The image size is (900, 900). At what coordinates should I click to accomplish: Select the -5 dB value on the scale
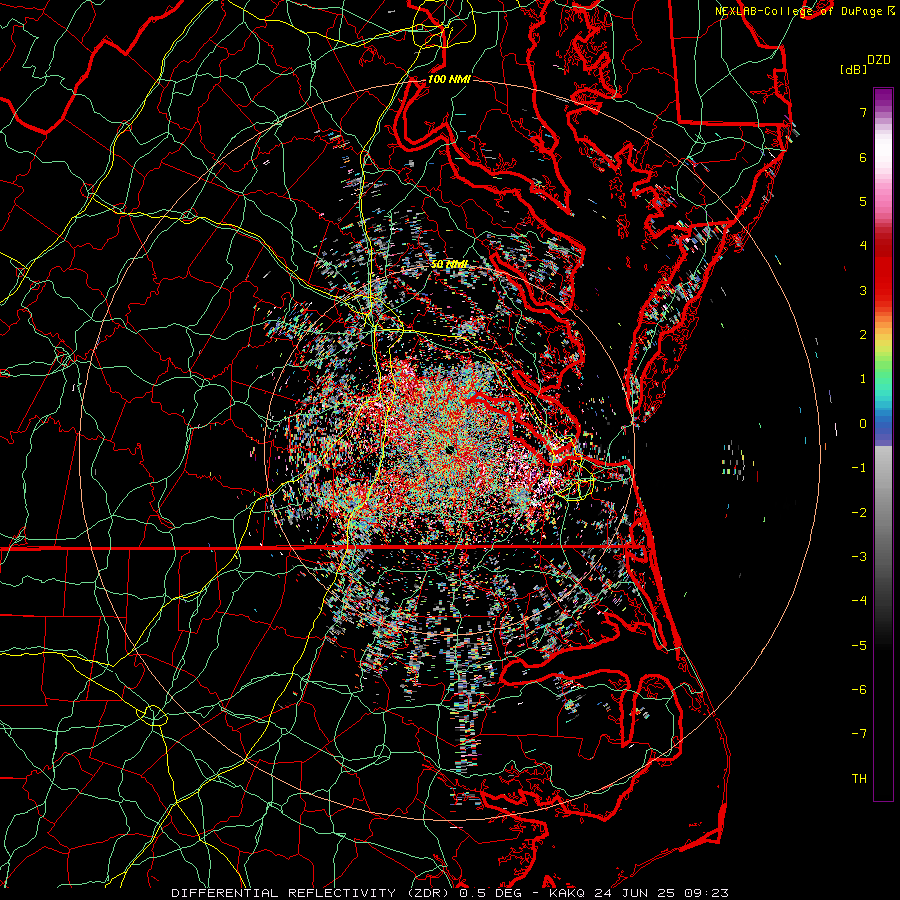[859, 646]
